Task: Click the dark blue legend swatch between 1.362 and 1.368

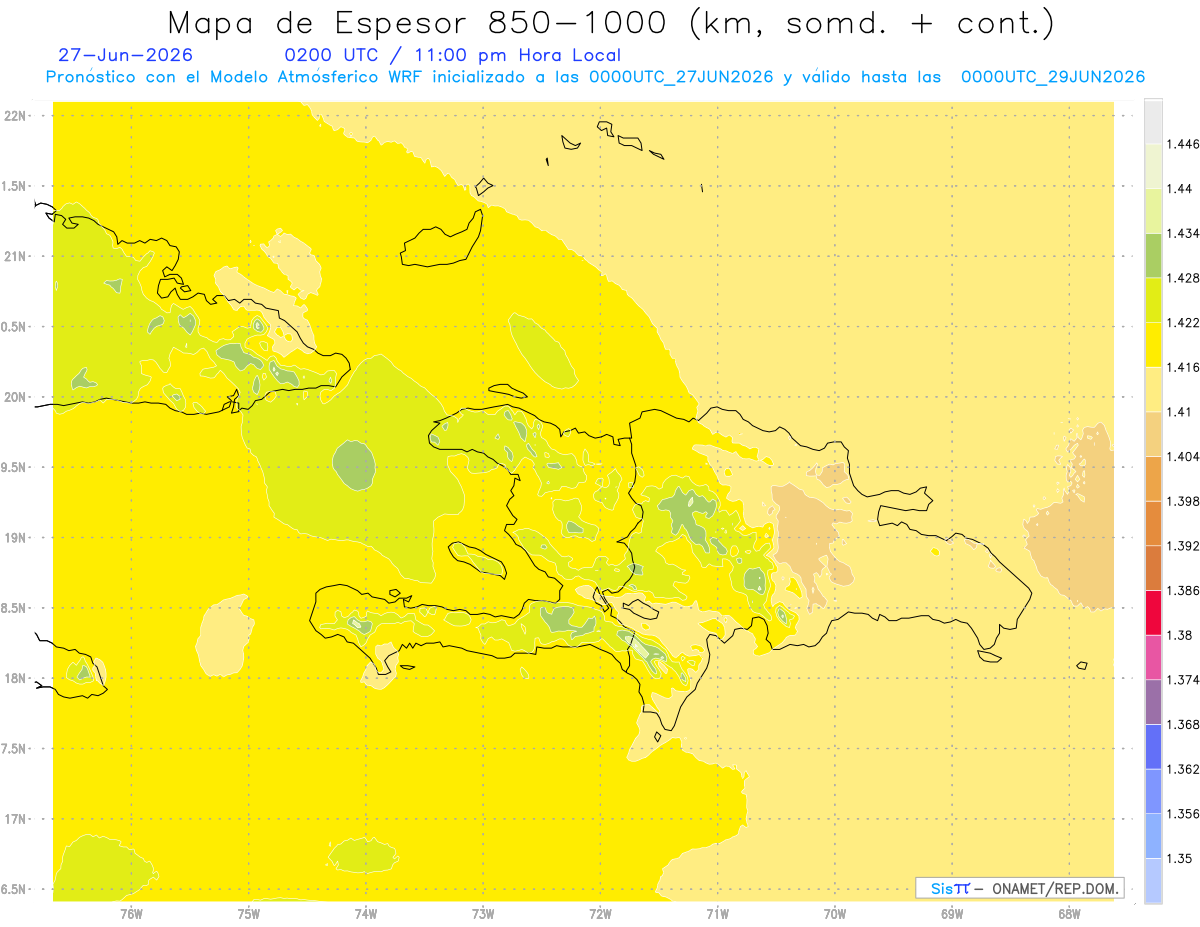Action: pos(1153,746)
